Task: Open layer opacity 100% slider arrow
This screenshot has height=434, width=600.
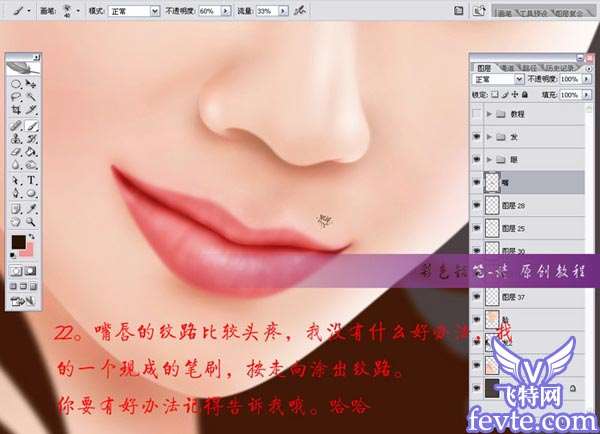Action: click(587, 79)
